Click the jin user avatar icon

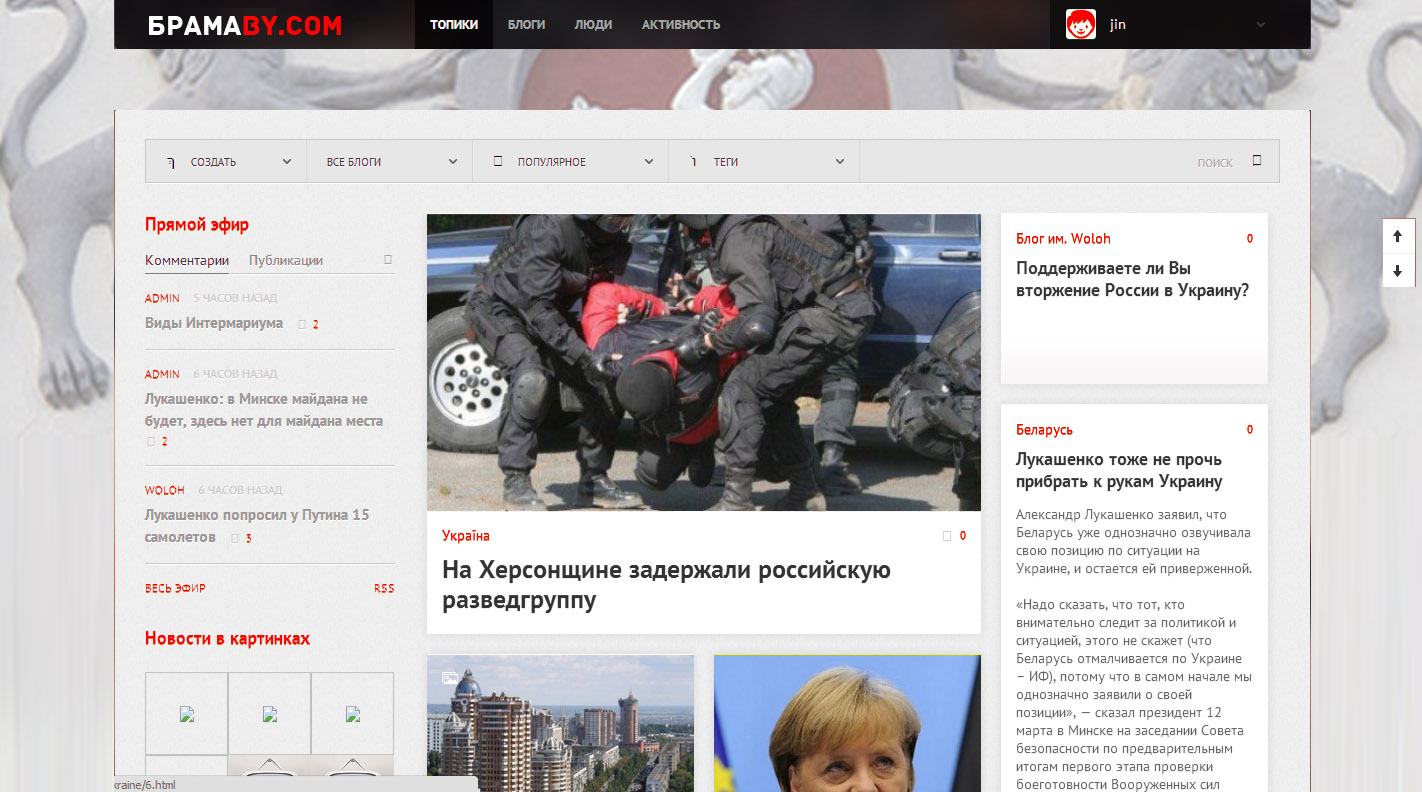(x=1080, y=24)
